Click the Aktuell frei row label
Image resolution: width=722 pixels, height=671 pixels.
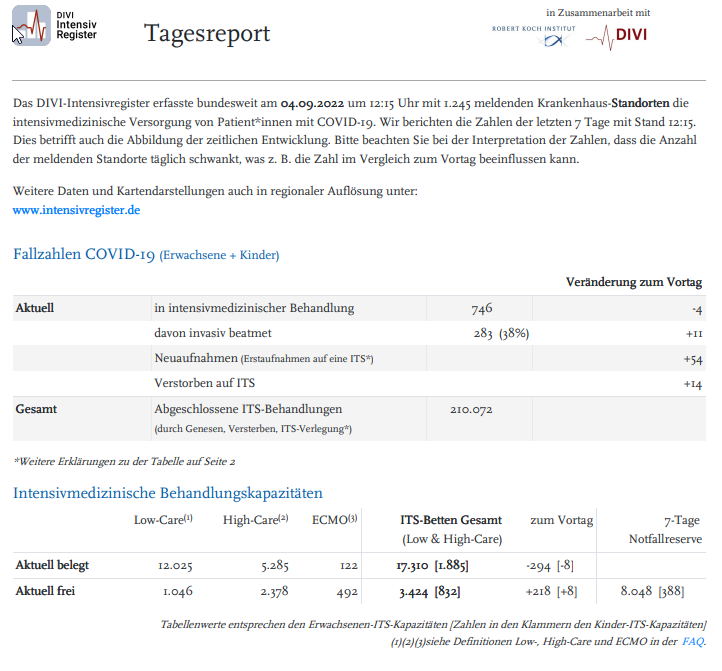(45, 591)
